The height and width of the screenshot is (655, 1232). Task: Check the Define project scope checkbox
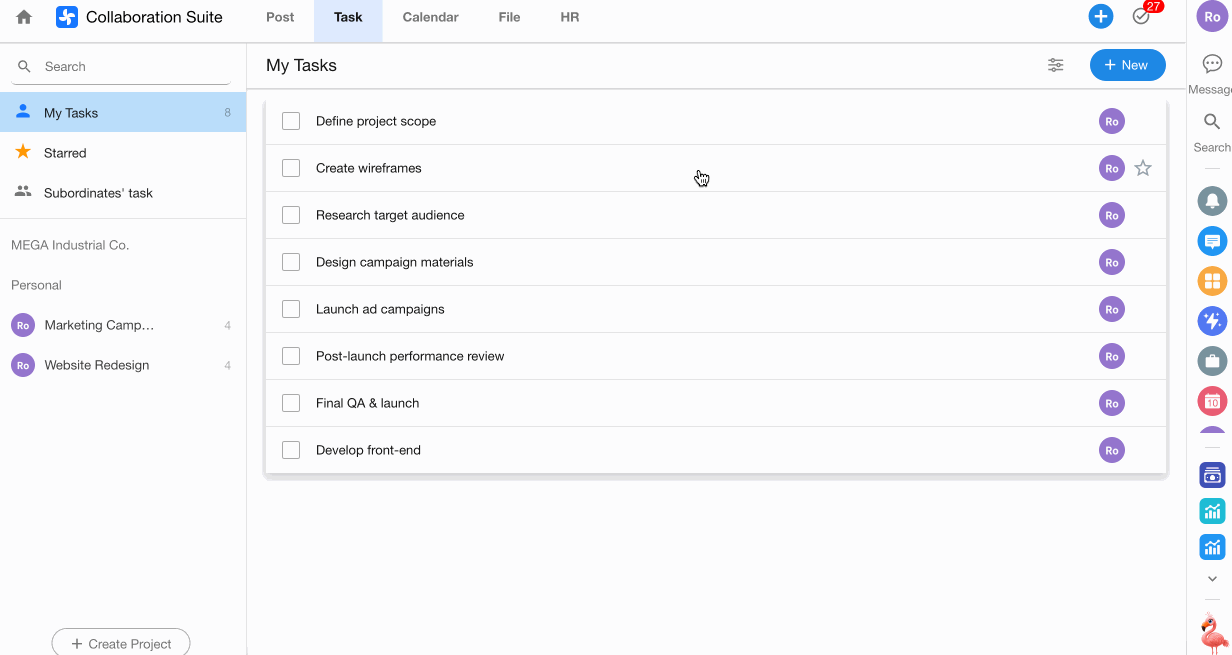291,121
